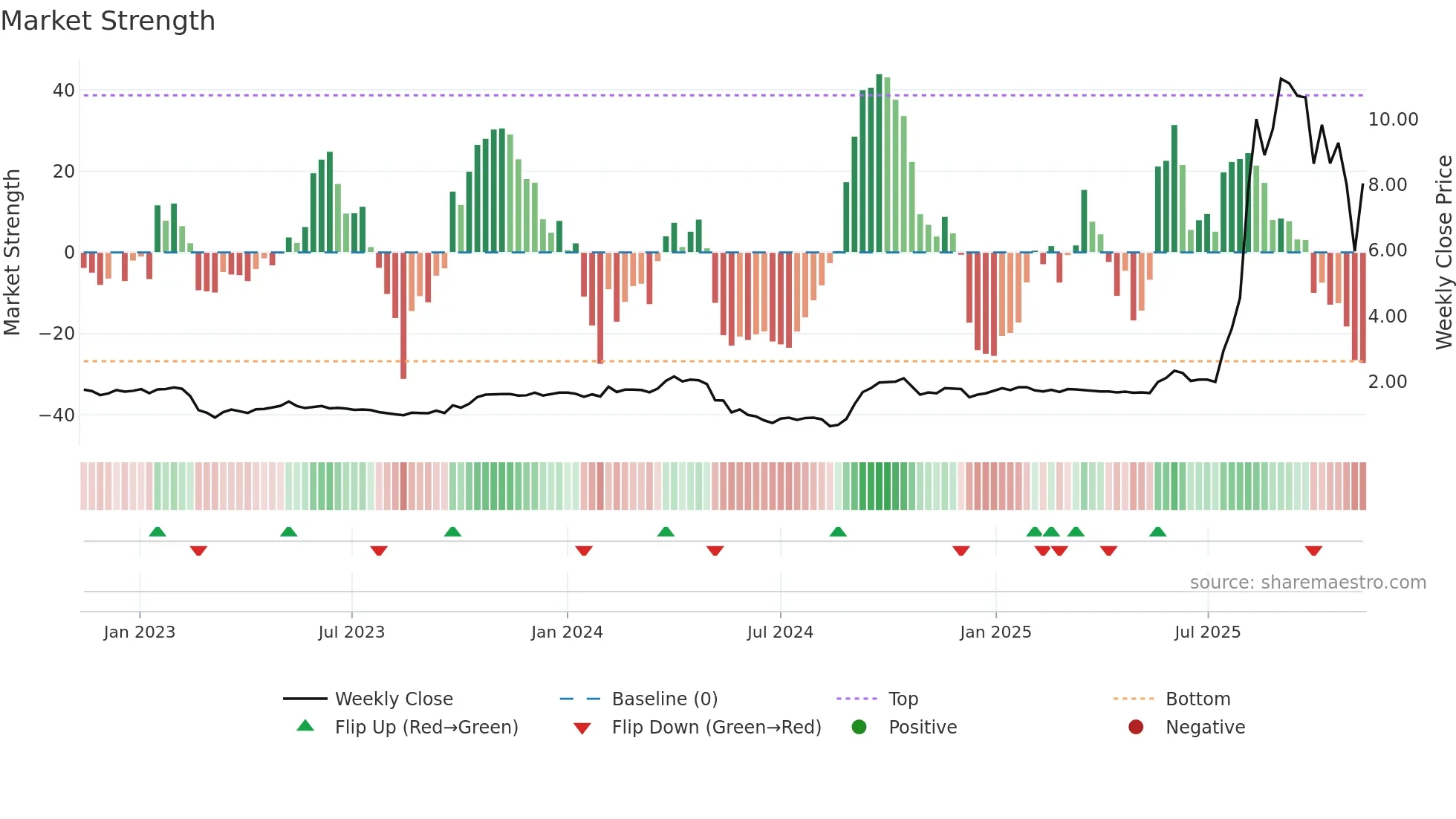Click green flip-up marker nearest Jul 2024

click(x=838, y=531)
